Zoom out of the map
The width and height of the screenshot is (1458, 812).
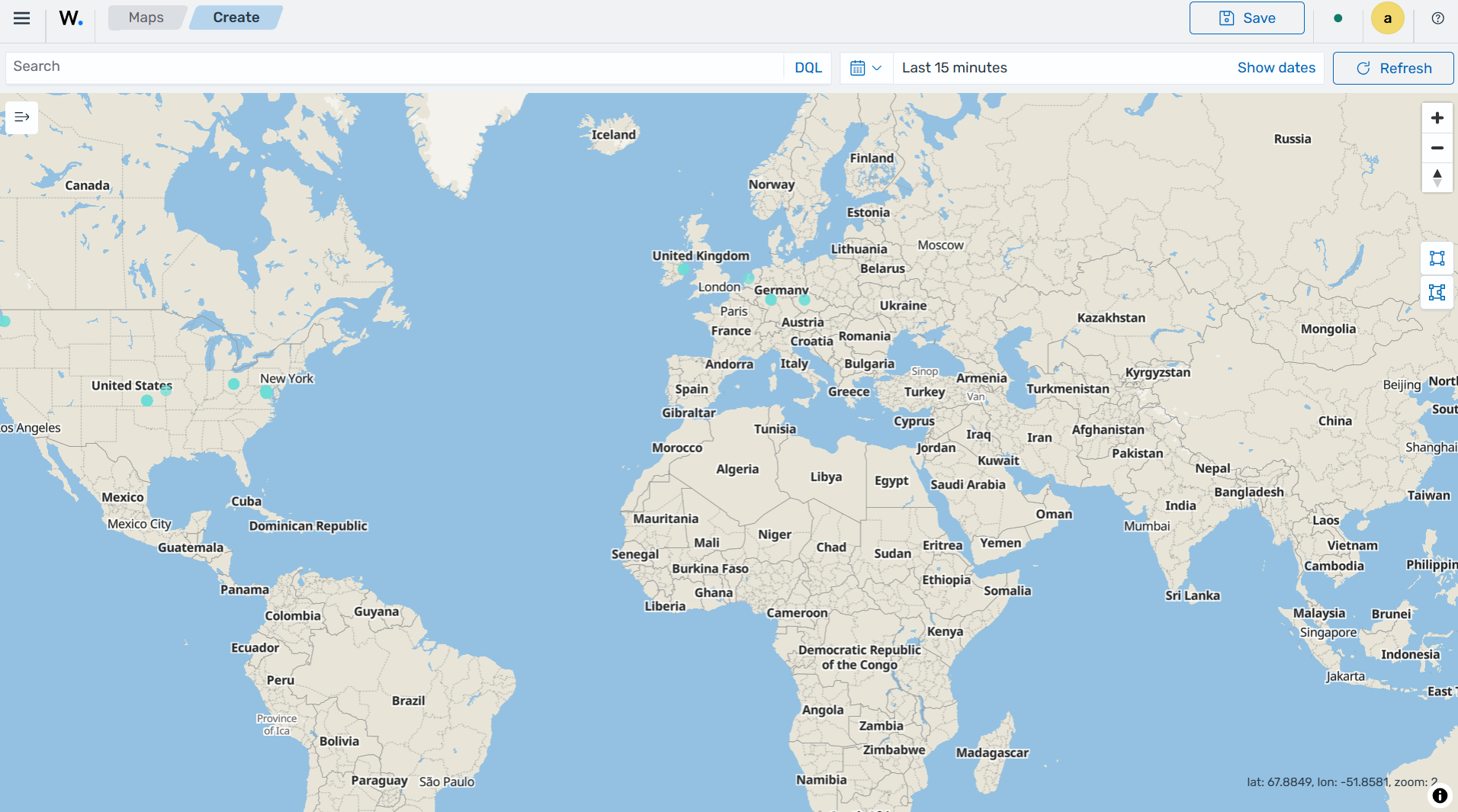click(1437, 148)
